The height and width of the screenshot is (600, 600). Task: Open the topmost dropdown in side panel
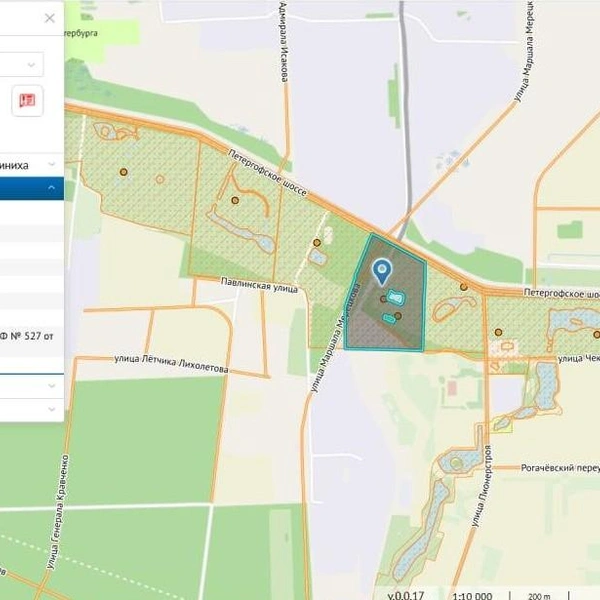click(21, 64)
